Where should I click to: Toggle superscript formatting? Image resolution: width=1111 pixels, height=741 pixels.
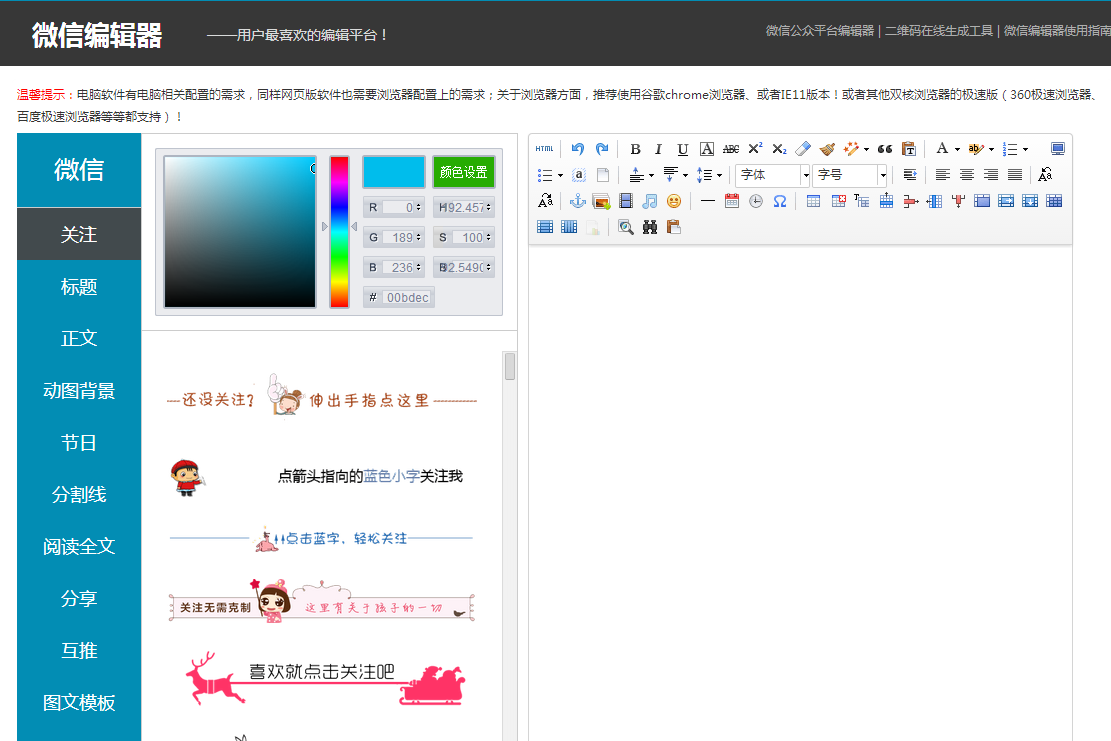point(755,149)
